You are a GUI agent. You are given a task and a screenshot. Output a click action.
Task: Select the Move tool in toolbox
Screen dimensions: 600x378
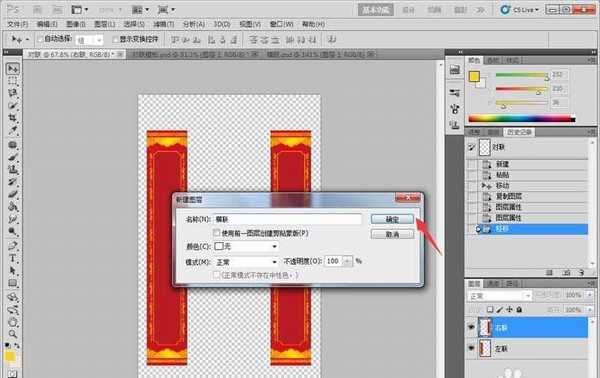(x=13, y=69)
